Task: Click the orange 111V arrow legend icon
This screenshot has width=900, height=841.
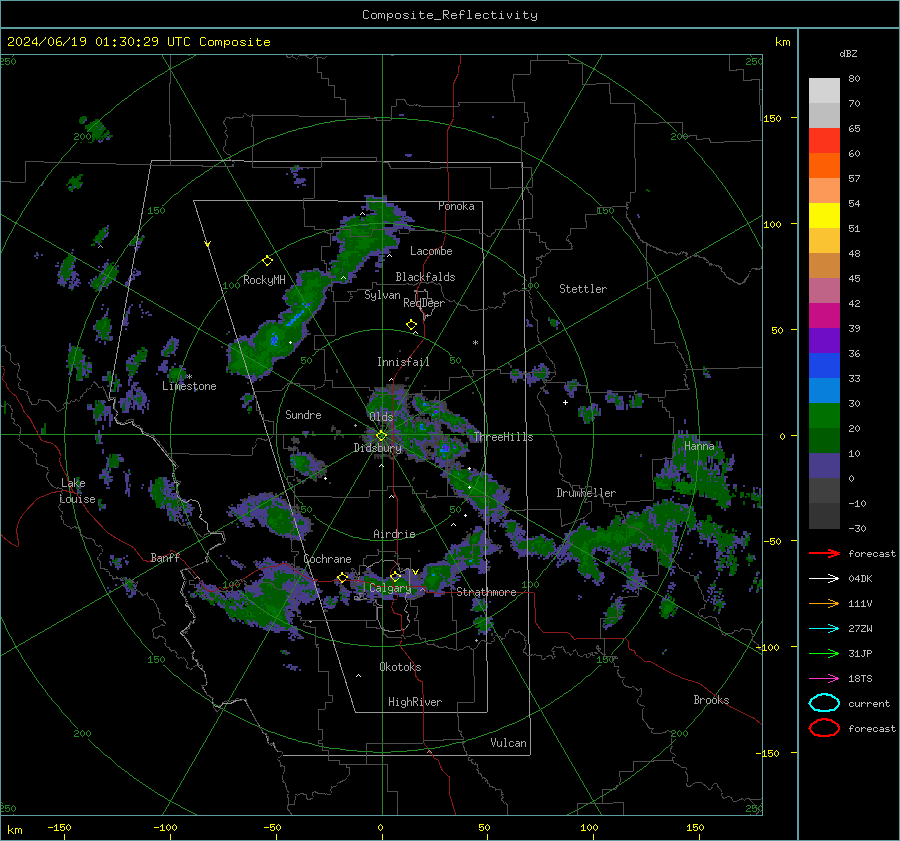Action: pos(824,603)
